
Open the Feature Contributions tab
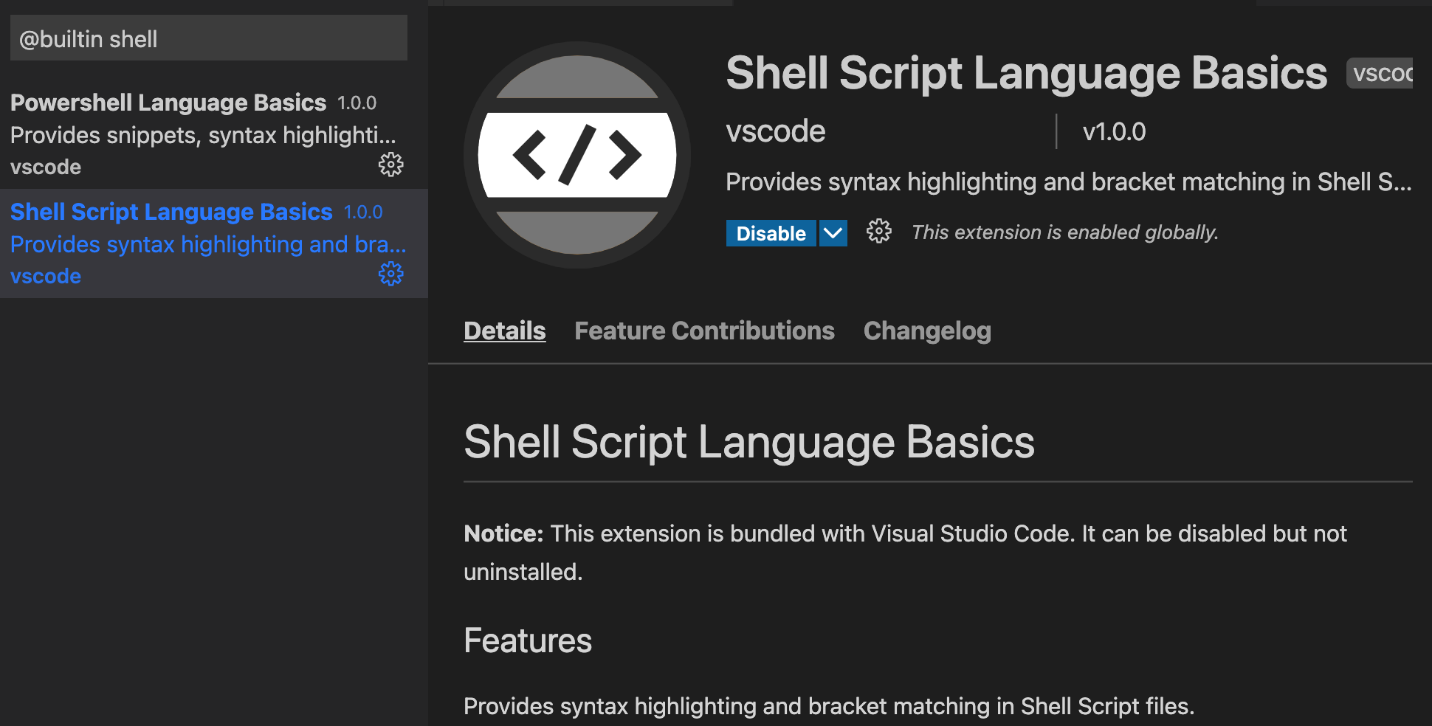(x=704, y=331)
